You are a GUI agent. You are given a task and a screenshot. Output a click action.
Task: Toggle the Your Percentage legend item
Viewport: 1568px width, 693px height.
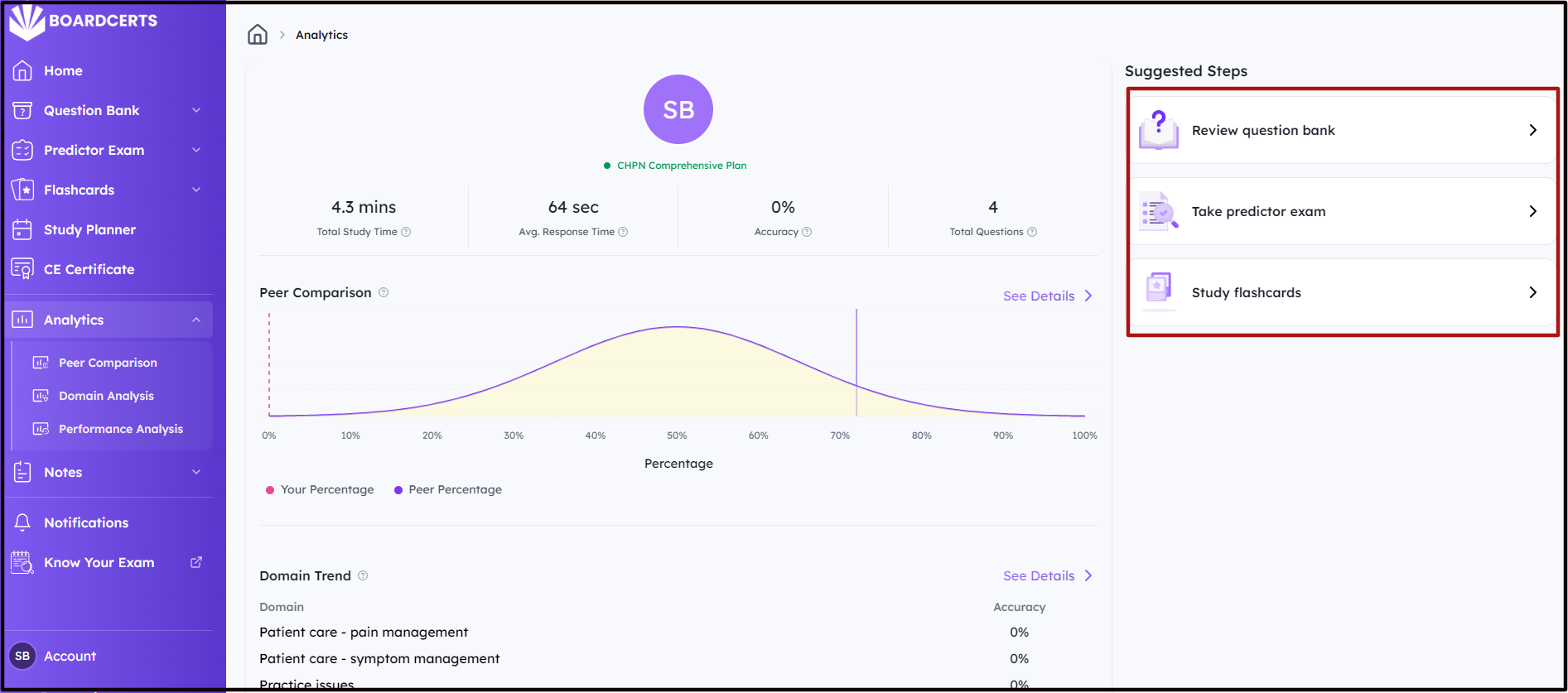(320, 489)
